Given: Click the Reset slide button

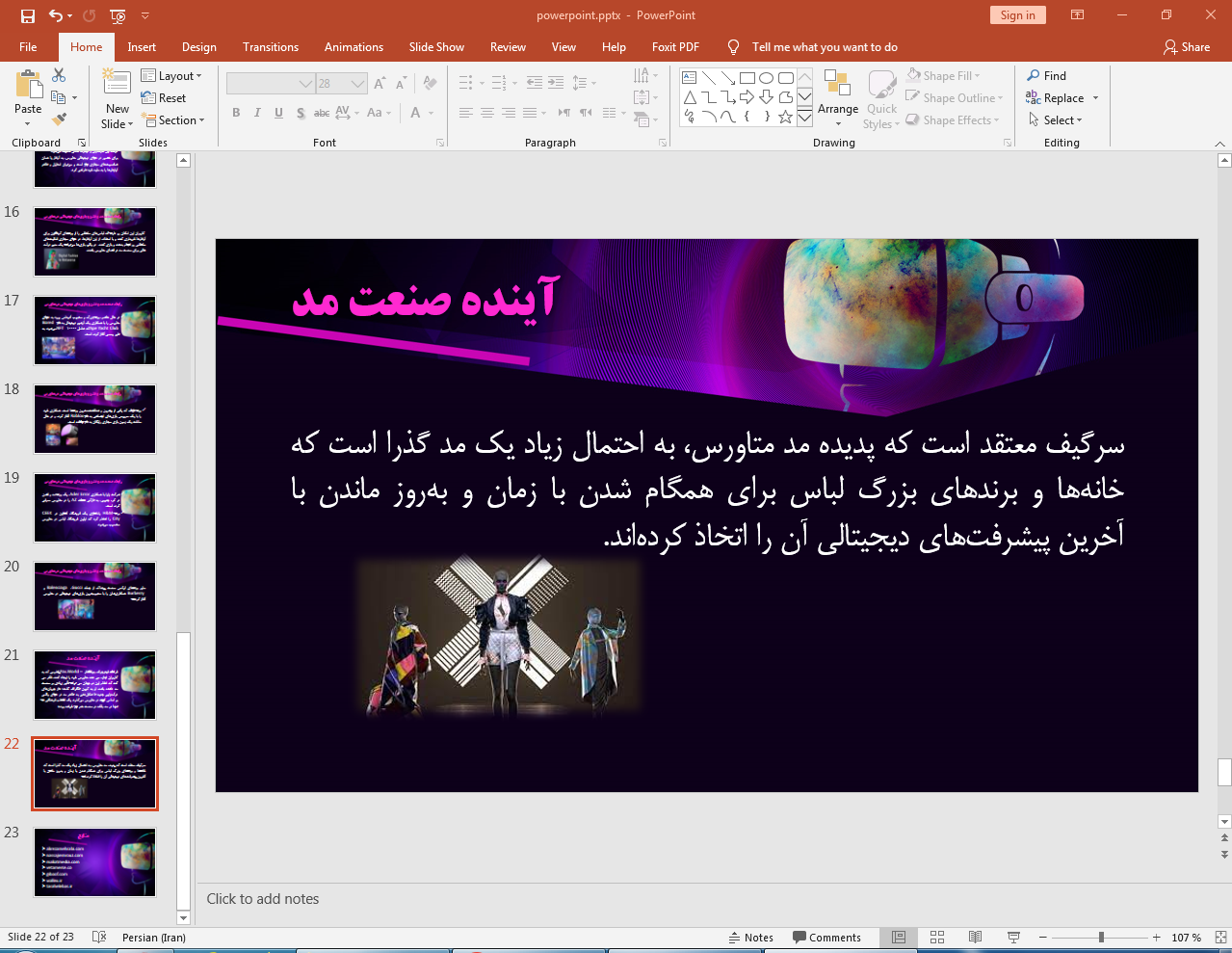Looking at the screenshot, I should pyautogui.click(x=164, y=98).
